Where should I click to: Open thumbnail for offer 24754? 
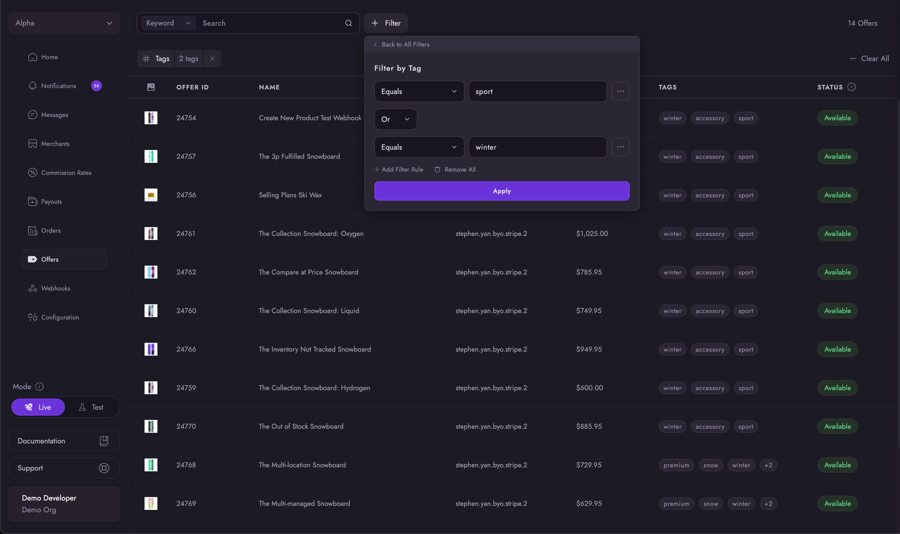(x=151, y=118)
